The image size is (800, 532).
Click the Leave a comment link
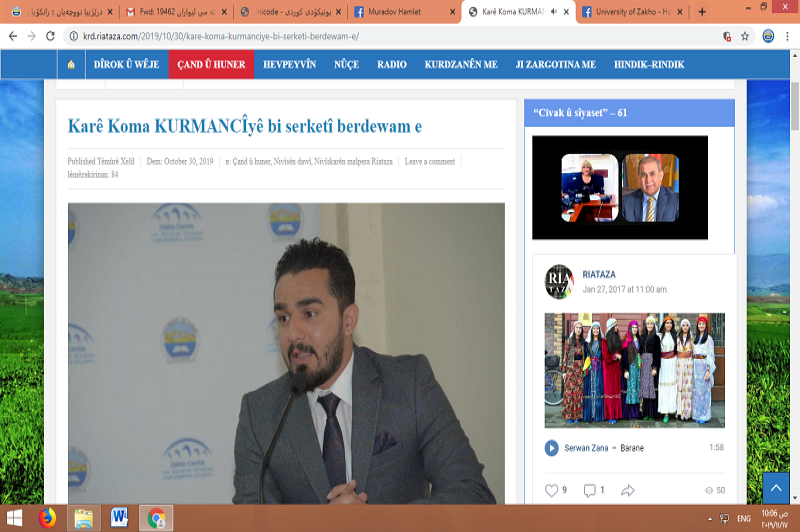click(429, 161)
